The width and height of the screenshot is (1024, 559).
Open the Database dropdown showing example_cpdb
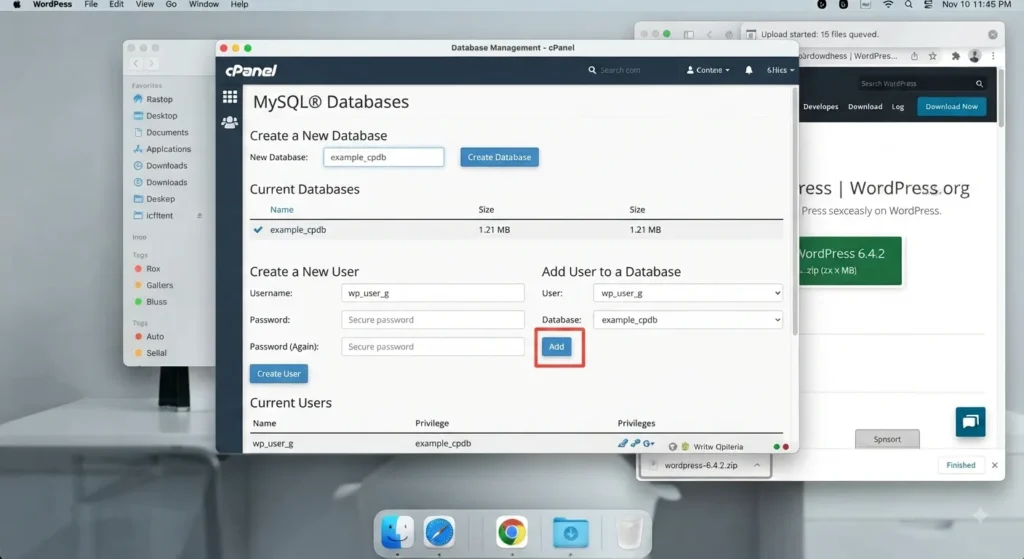(688, 320)
